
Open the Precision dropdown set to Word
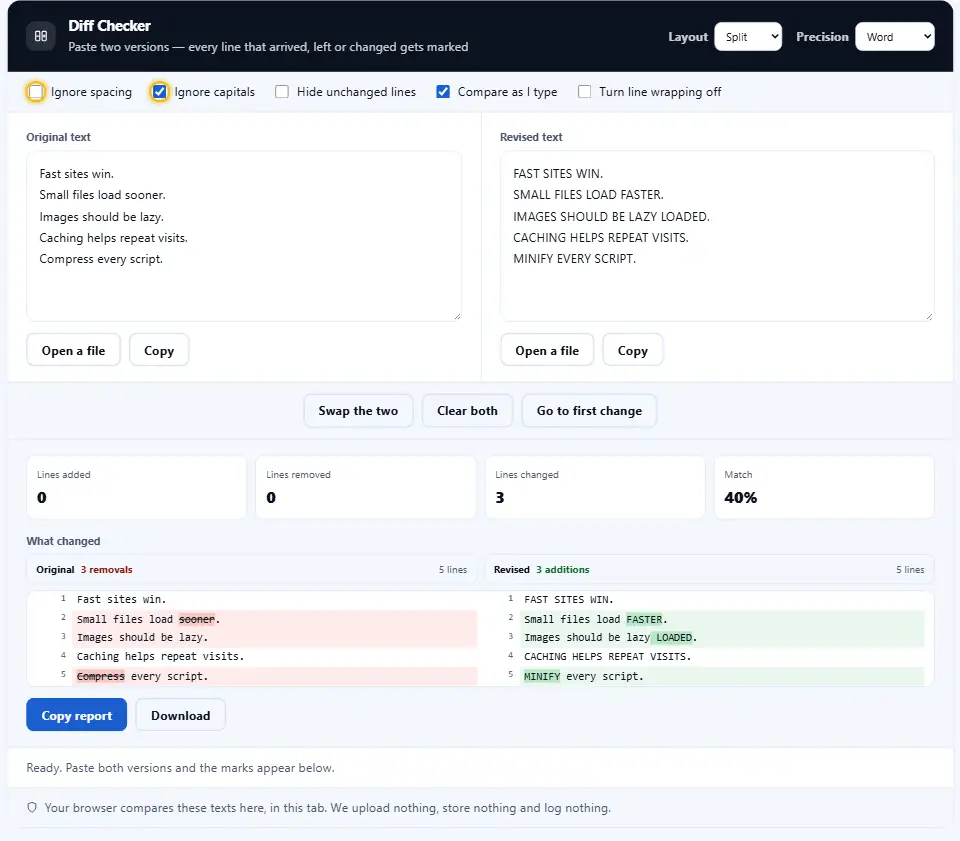(x=894, y=37)
